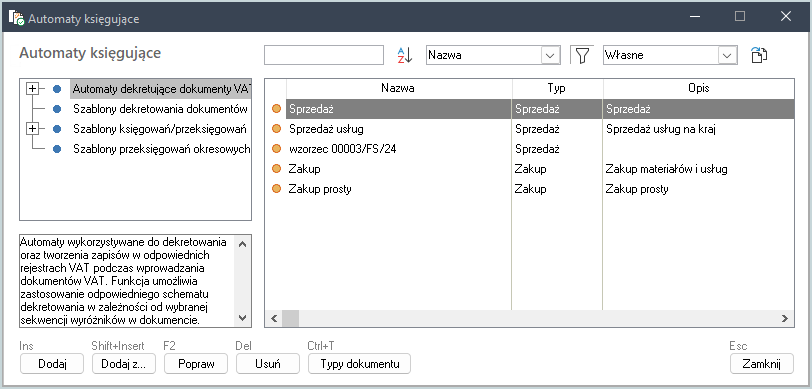Click the copy documents icon next to Własne
Viewport: 812px width, 389px height.
pos(759,55)
